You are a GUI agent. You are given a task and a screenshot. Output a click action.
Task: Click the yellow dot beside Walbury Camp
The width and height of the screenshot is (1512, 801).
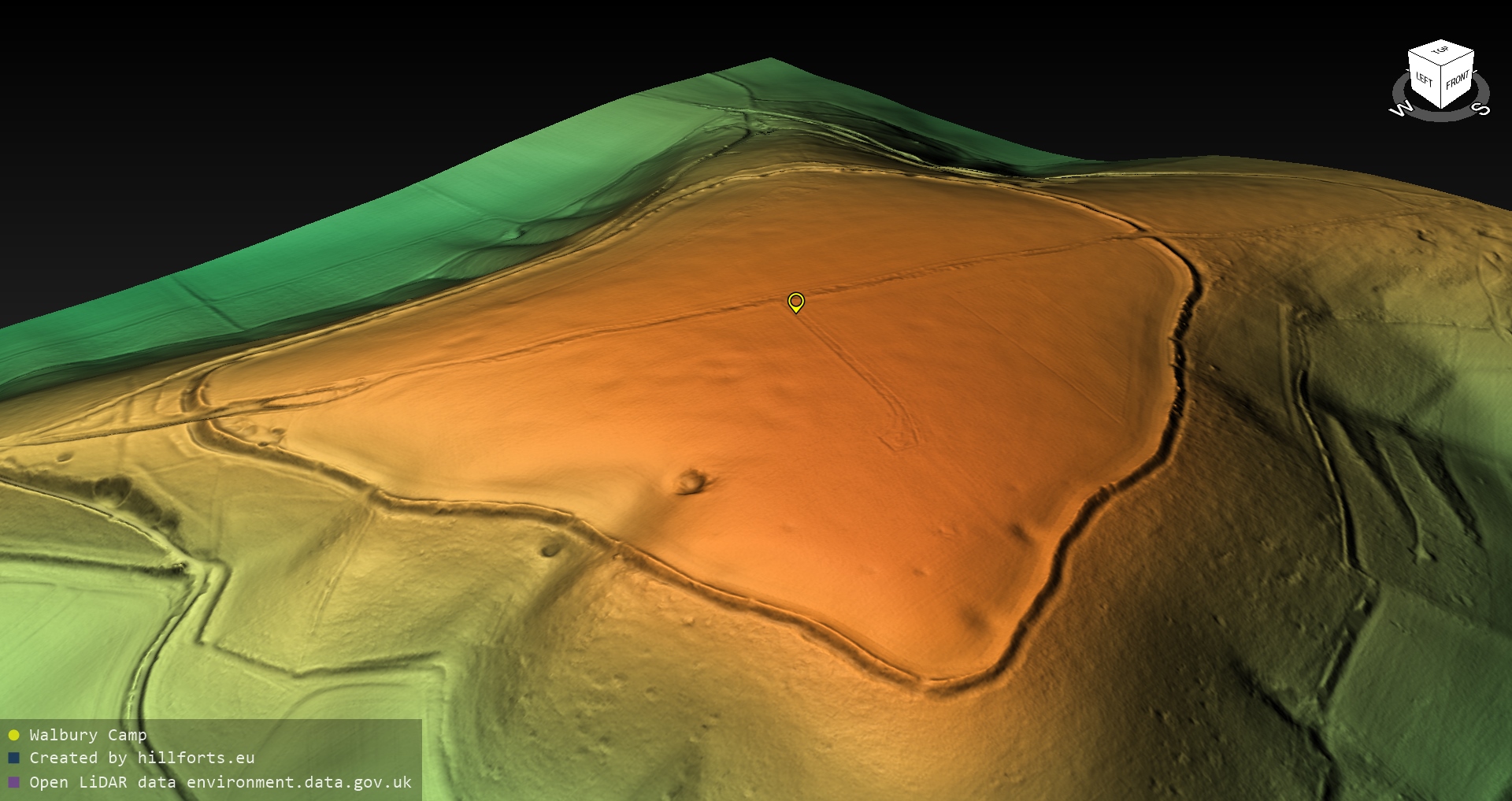[x=13, y=735]
